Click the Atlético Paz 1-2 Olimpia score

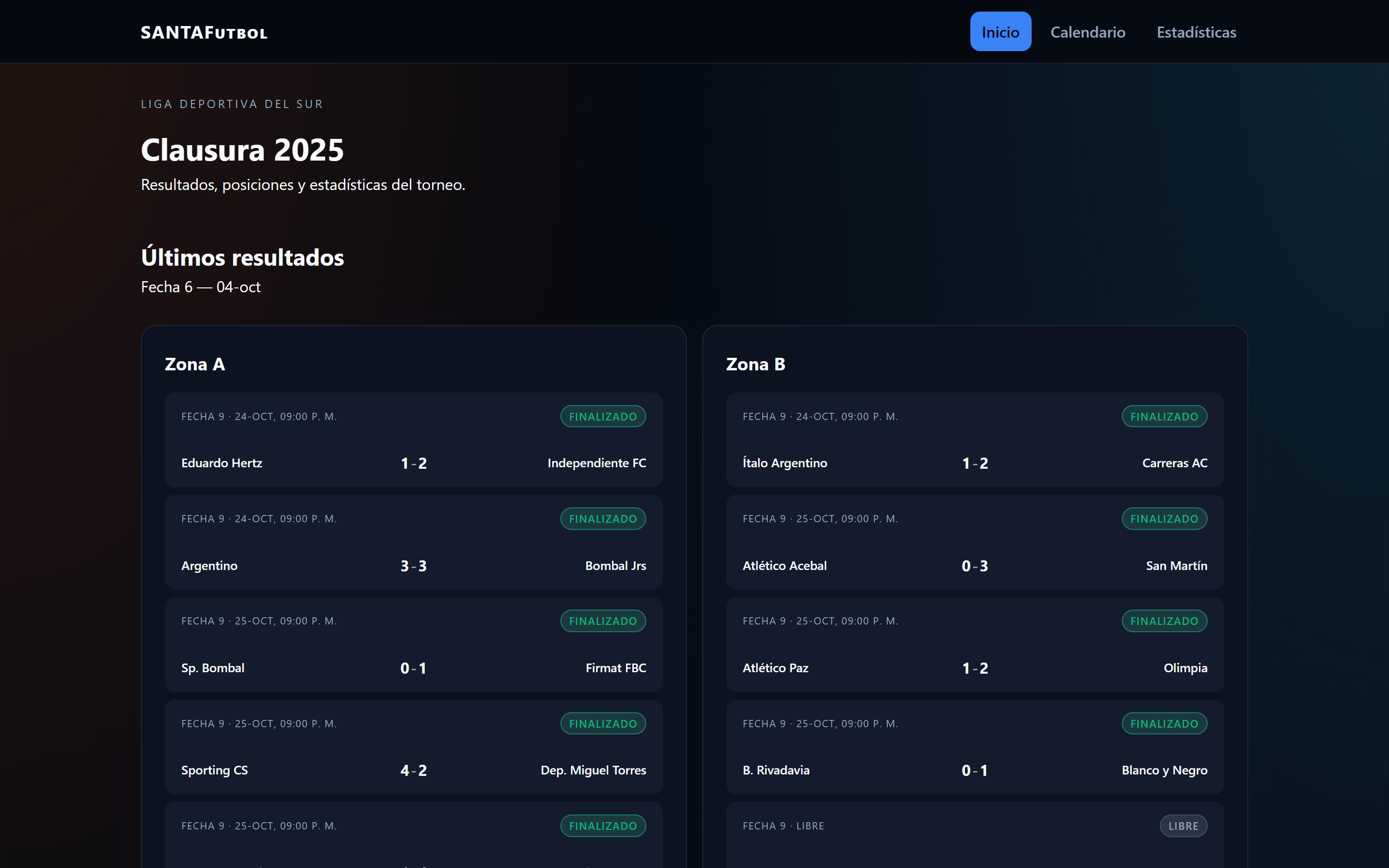click(975, 668)
